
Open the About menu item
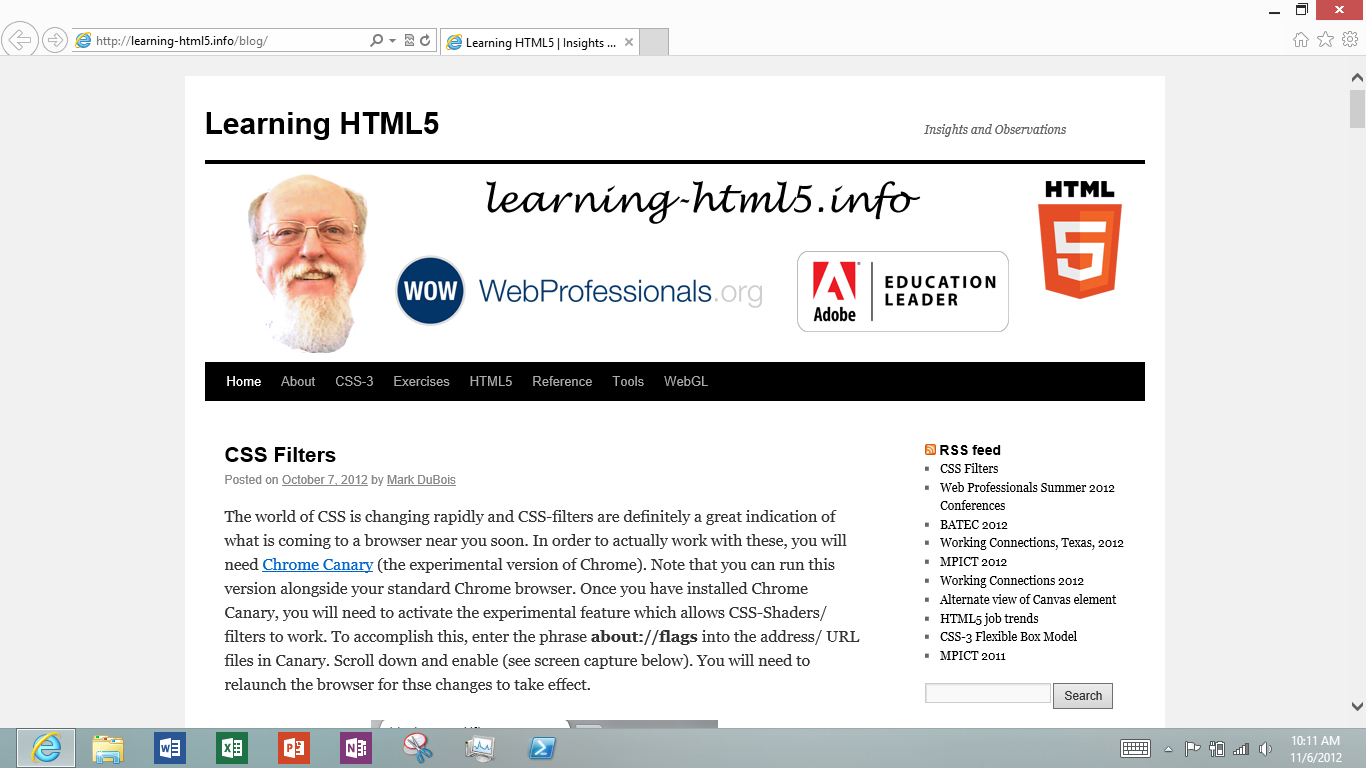(x=298, y=381)
